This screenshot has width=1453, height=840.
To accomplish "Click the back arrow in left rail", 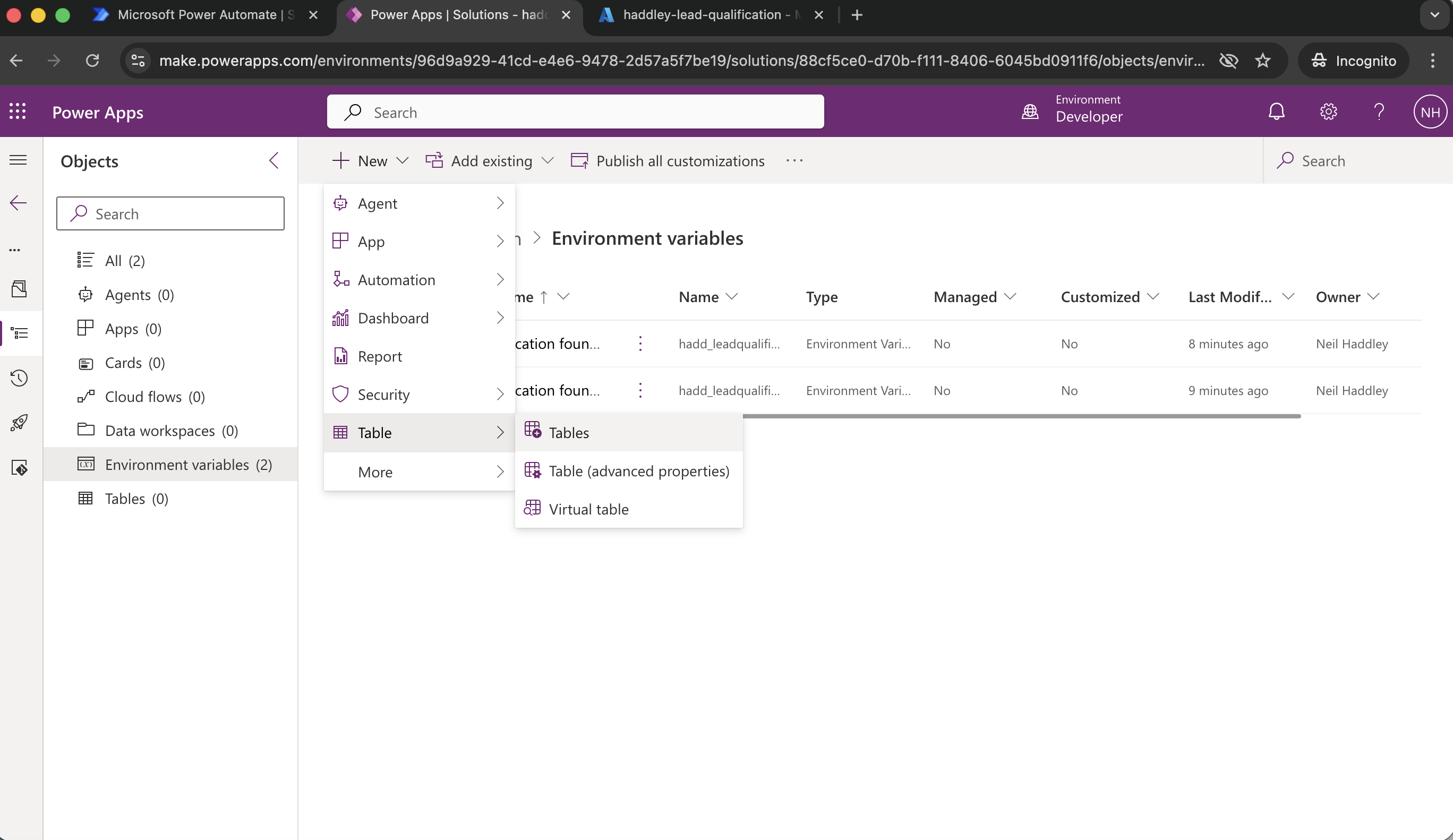I will point(19,203).
